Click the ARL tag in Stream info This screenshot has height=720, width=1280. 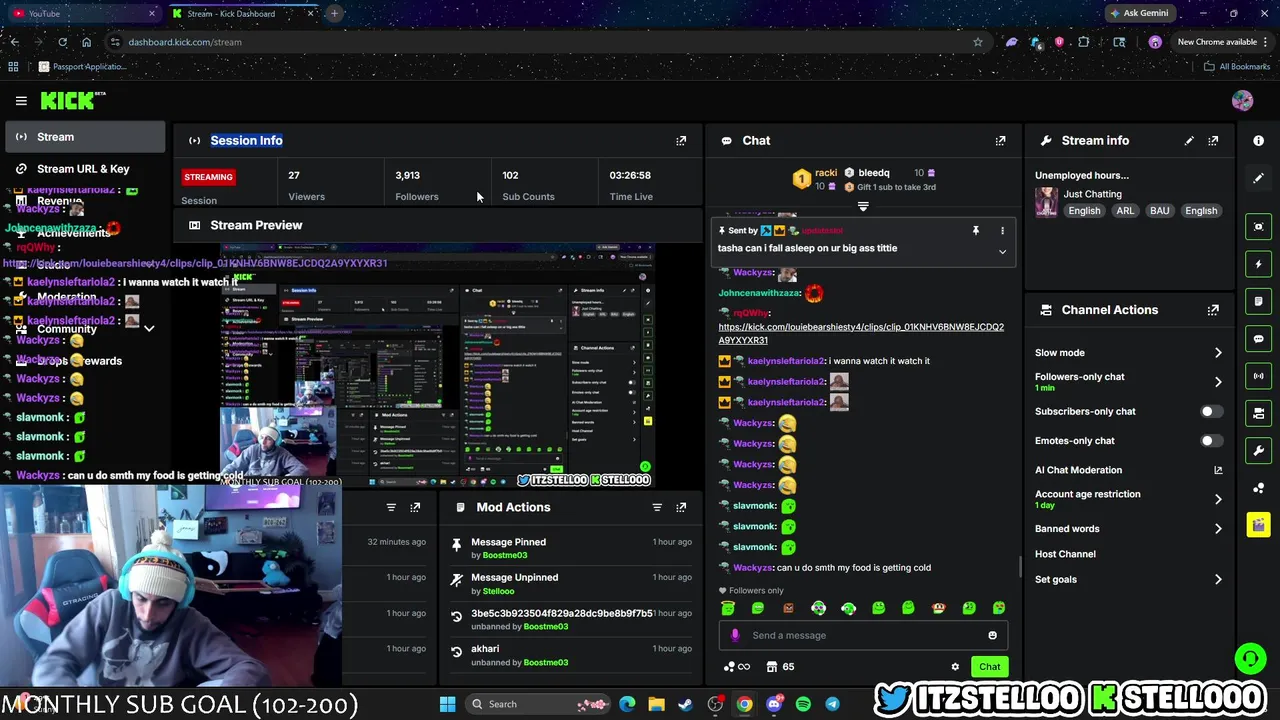(x=1125, y=211)
